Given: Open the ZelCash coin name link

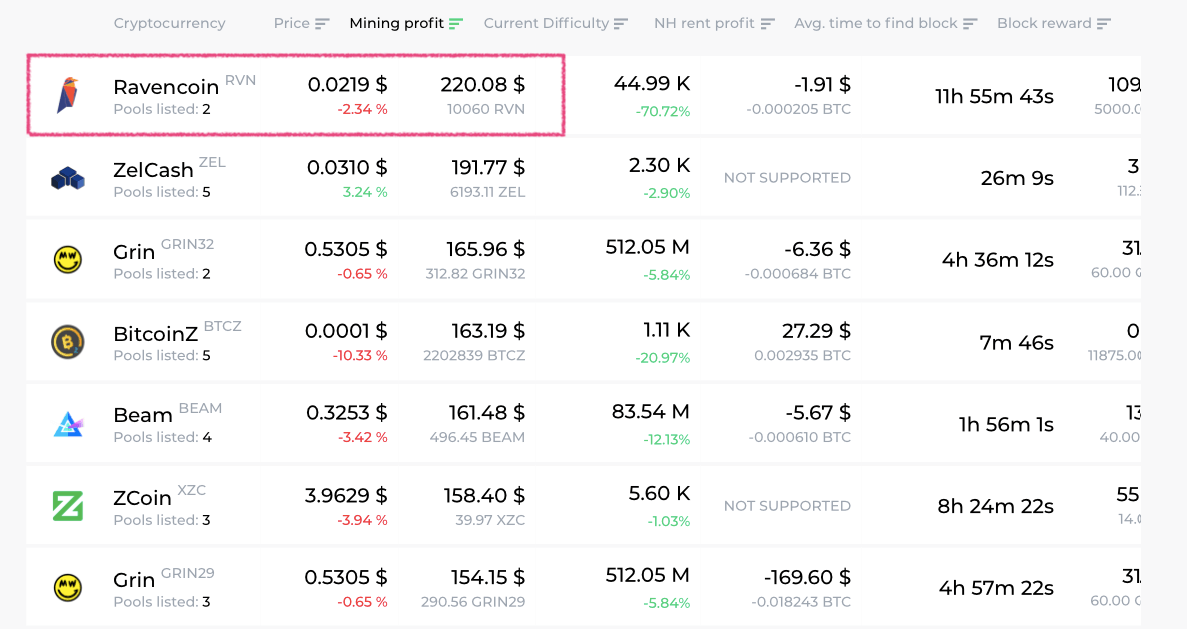Looking at the screenshot, I should coord(153,170).
